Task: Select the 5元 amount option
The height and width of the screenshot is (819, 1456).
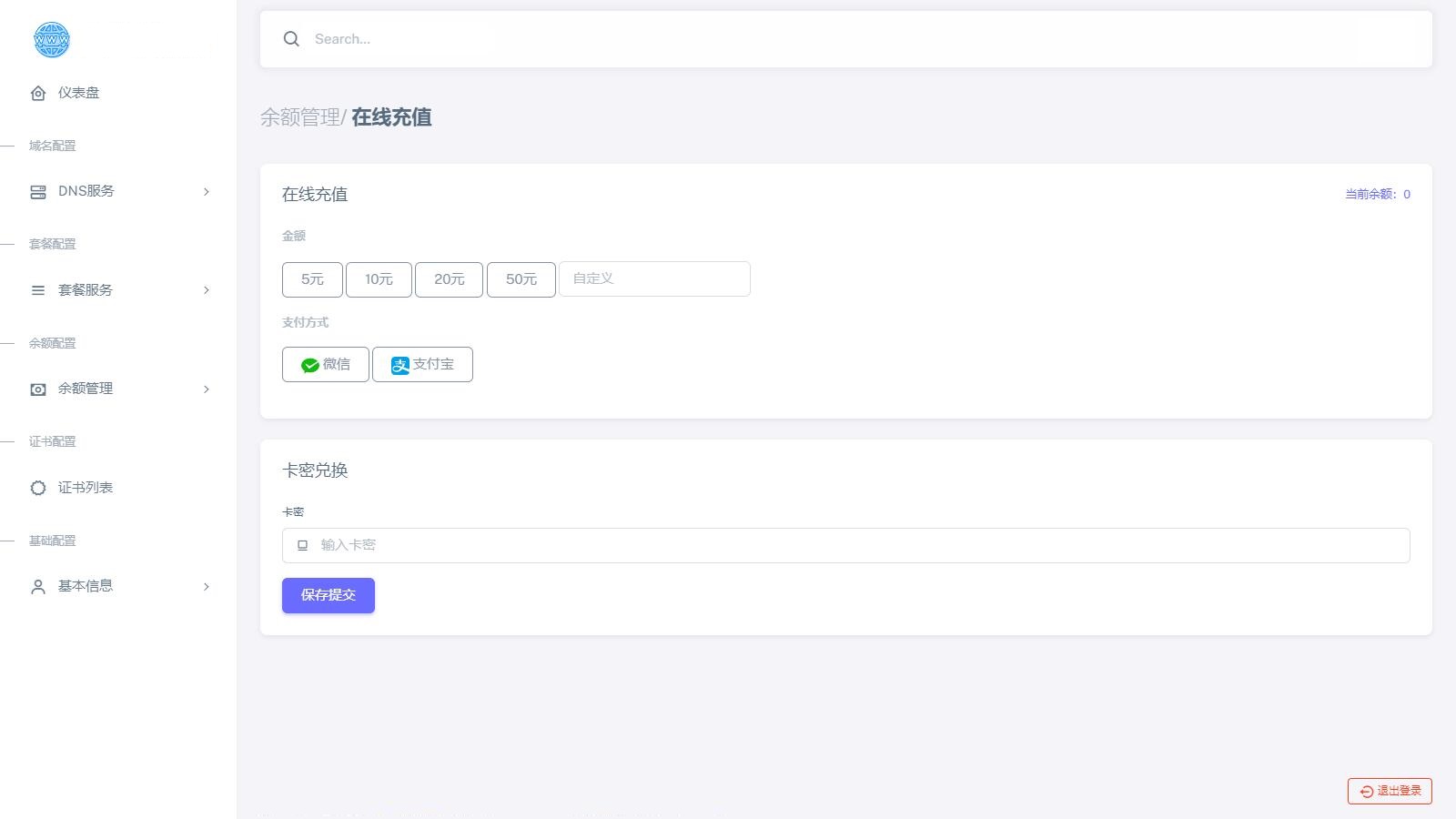Action: tap(312, 279)
